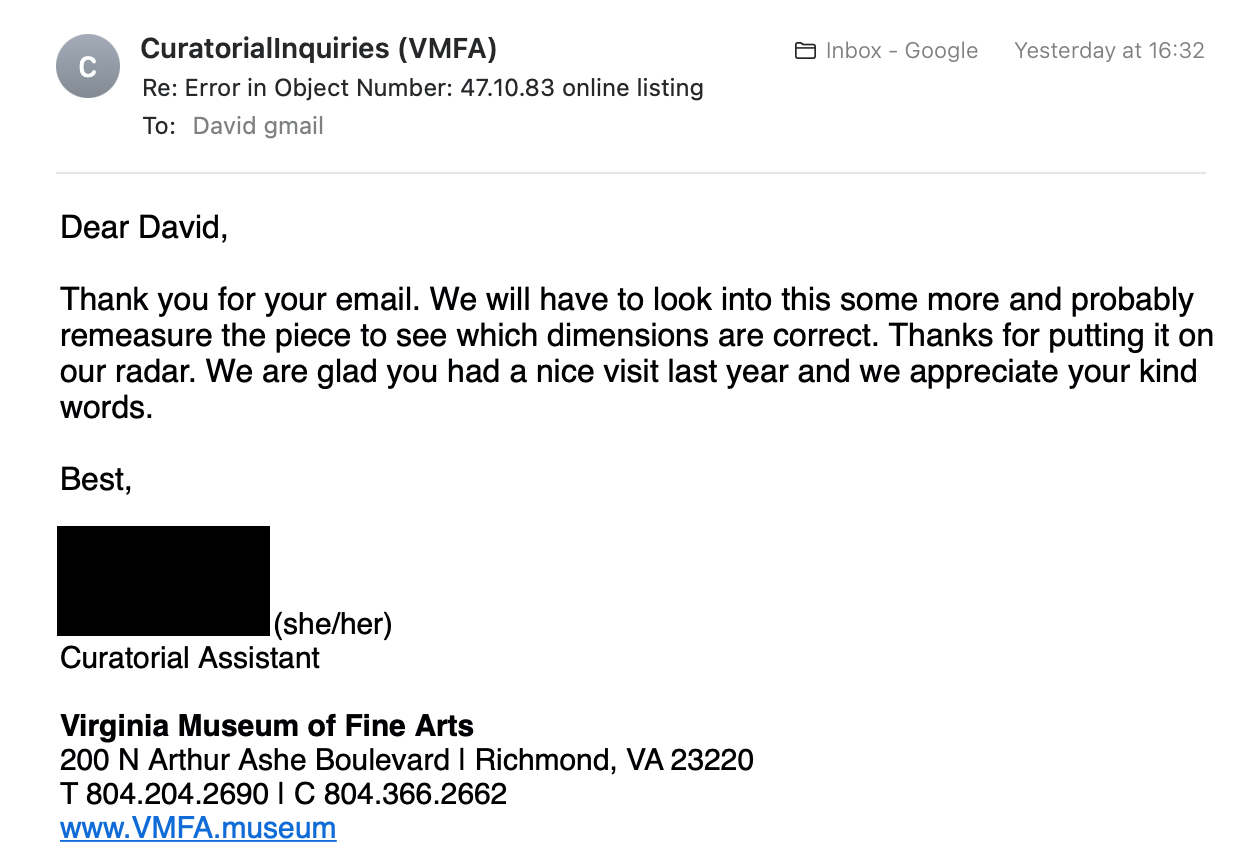Click the Best, sign-off line
This screenshot has height=868, width=1256.
pos(96,479)
